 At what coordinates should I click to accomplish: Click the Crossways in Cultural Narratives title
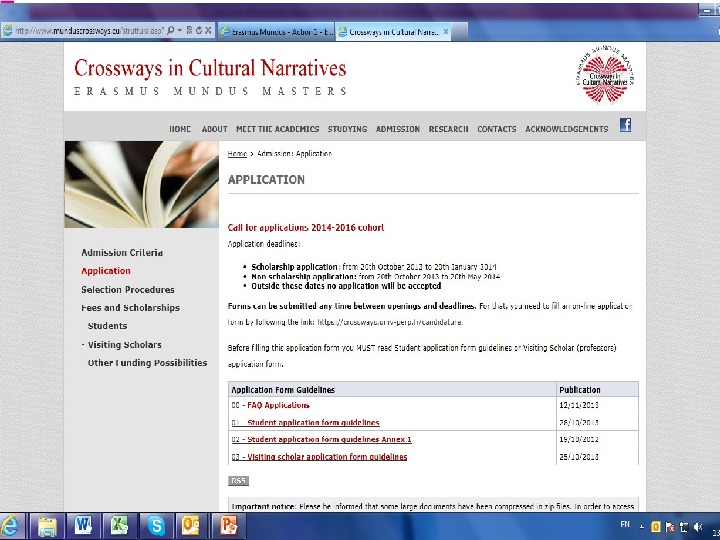210,68
